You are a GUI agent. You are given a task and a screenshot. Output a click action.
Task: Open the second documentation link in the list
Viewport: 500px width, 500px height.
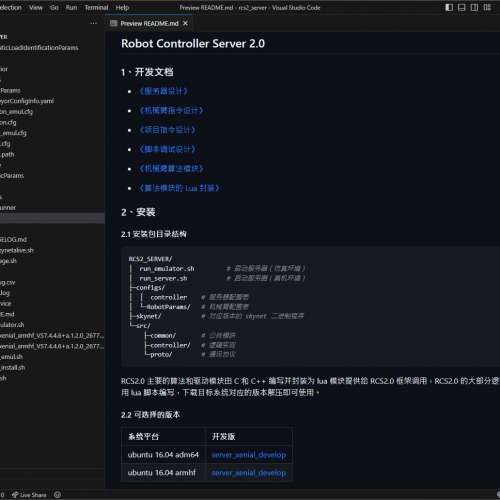tap(171, 110)
